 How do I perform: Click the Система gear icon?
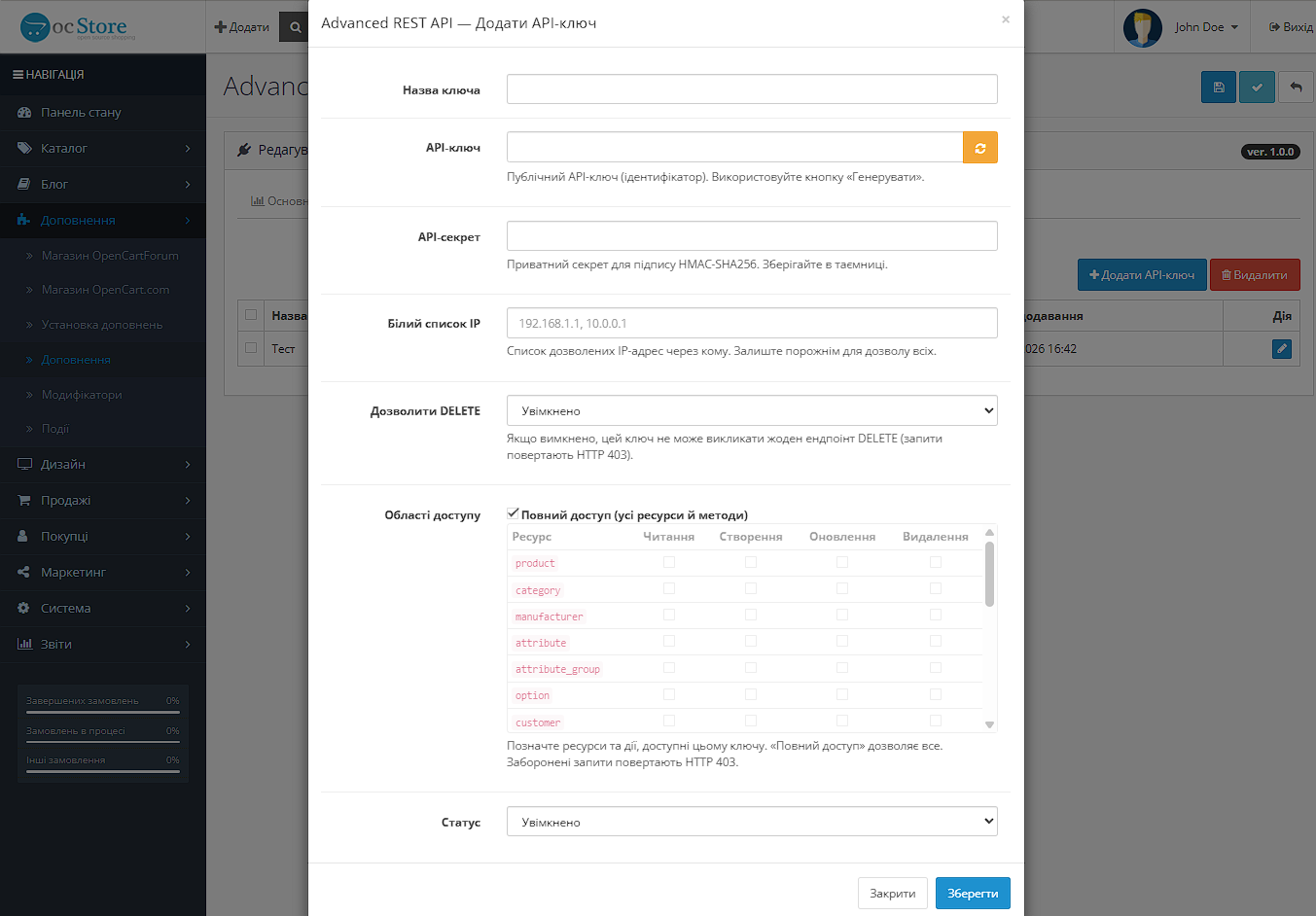coord(24,609)
